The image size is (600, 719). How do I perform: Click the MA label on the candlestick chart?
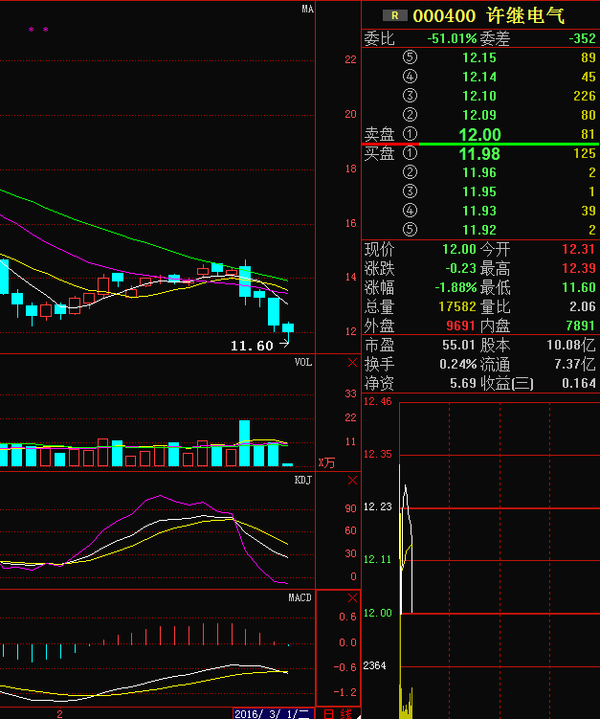coord(308,9)
